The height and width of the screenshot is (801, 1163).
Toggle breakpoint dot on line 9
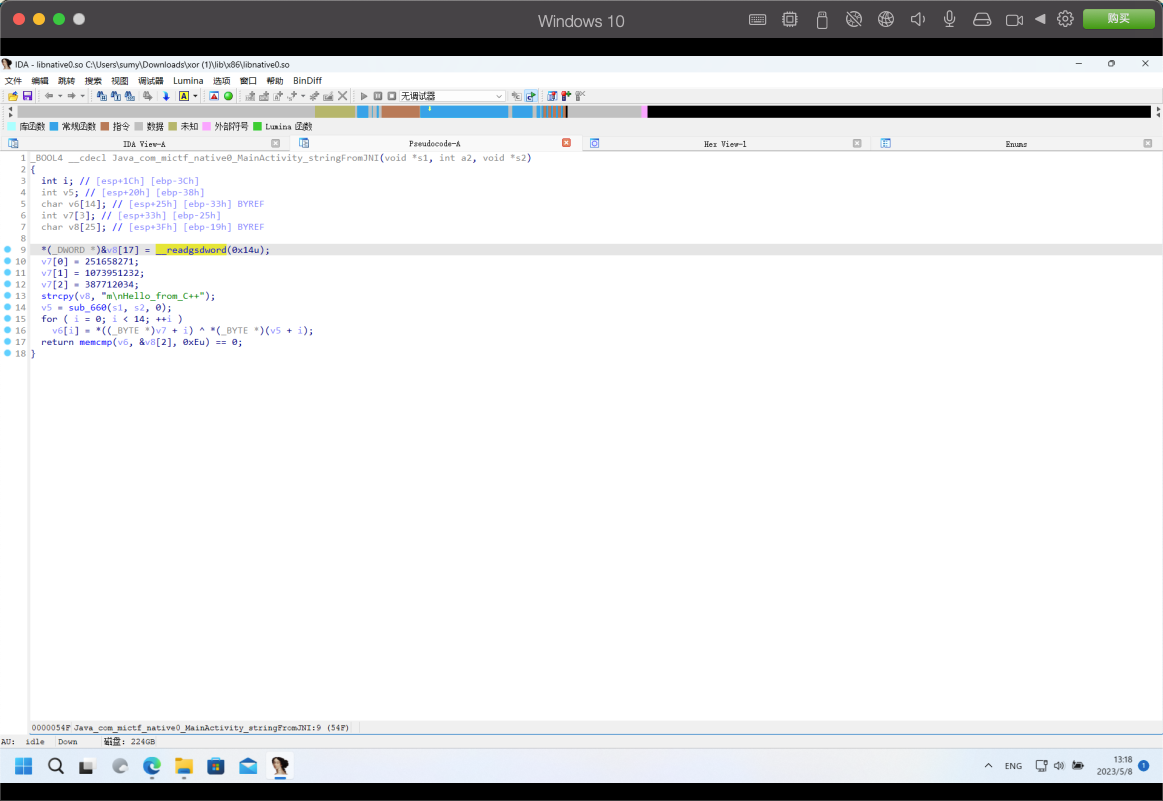tap(8, 249)
